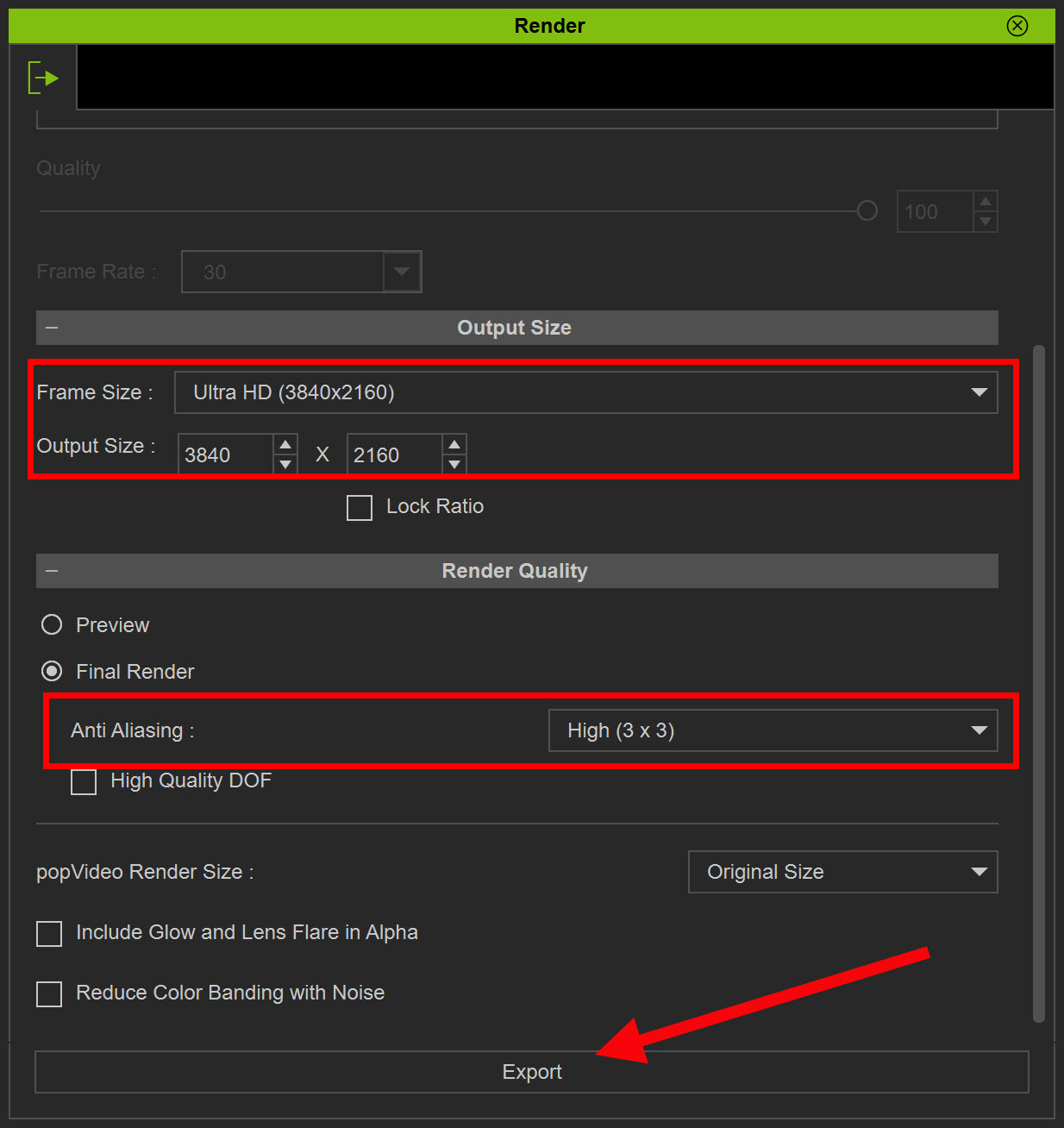The image size is (1064, 1128).
Task: Collapse the Output Size section
Action: pos(52,328)
